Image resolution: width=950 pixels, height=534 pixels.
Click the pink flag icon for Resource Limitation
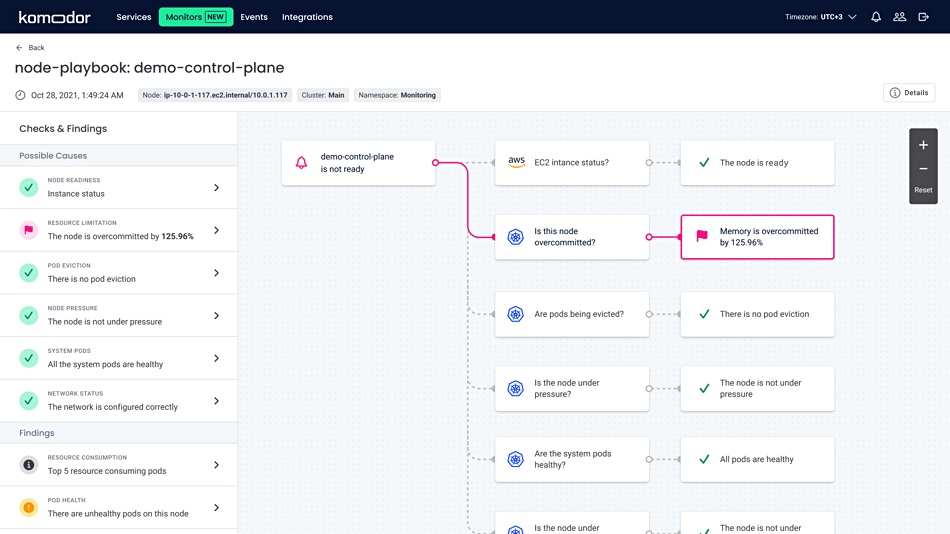click(x=28, y=230)
